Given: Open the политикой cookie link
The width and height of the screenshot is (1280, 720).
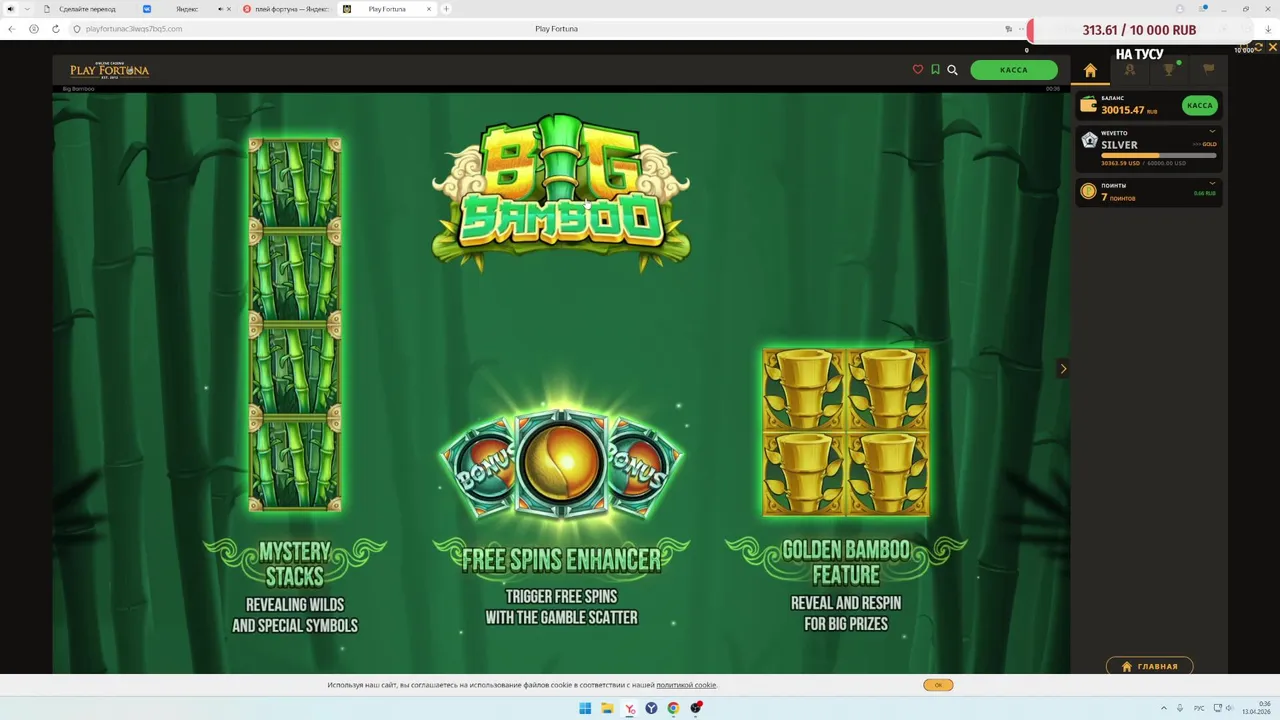Looking at the screenshot, I should 686,685.
